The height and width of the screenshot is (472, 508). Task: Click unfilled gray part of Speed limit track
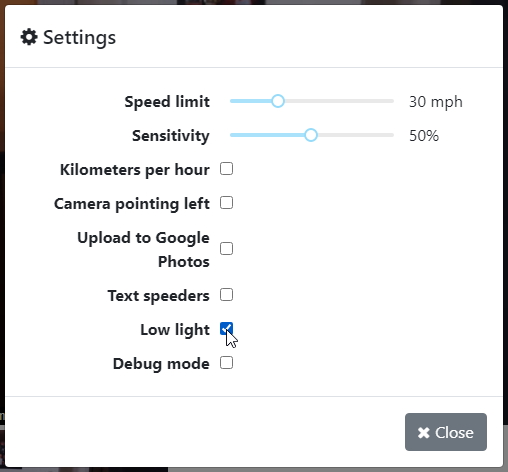339,101
